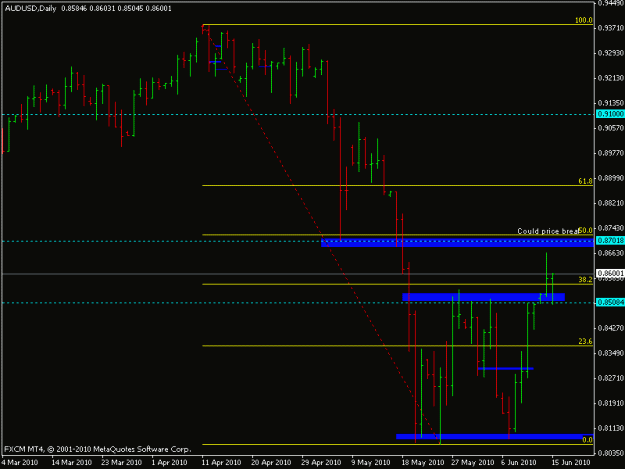This screenshot has width=625, height=469.
Task: Click the 0.93710 price axis label
Action: 611,28
